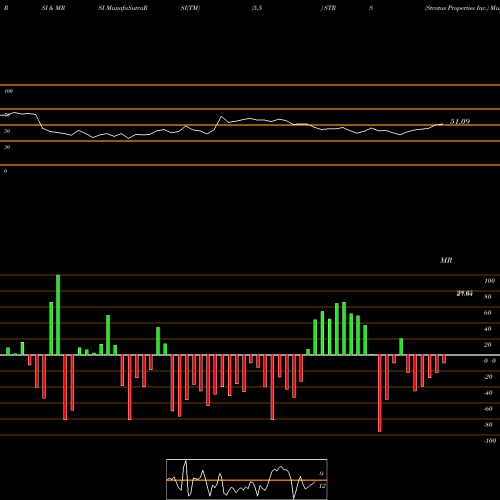Image resolution: width=500 pixels, height=500 pixels.
Task: Click the MR axis label -100
Action: tap(490, 441)
